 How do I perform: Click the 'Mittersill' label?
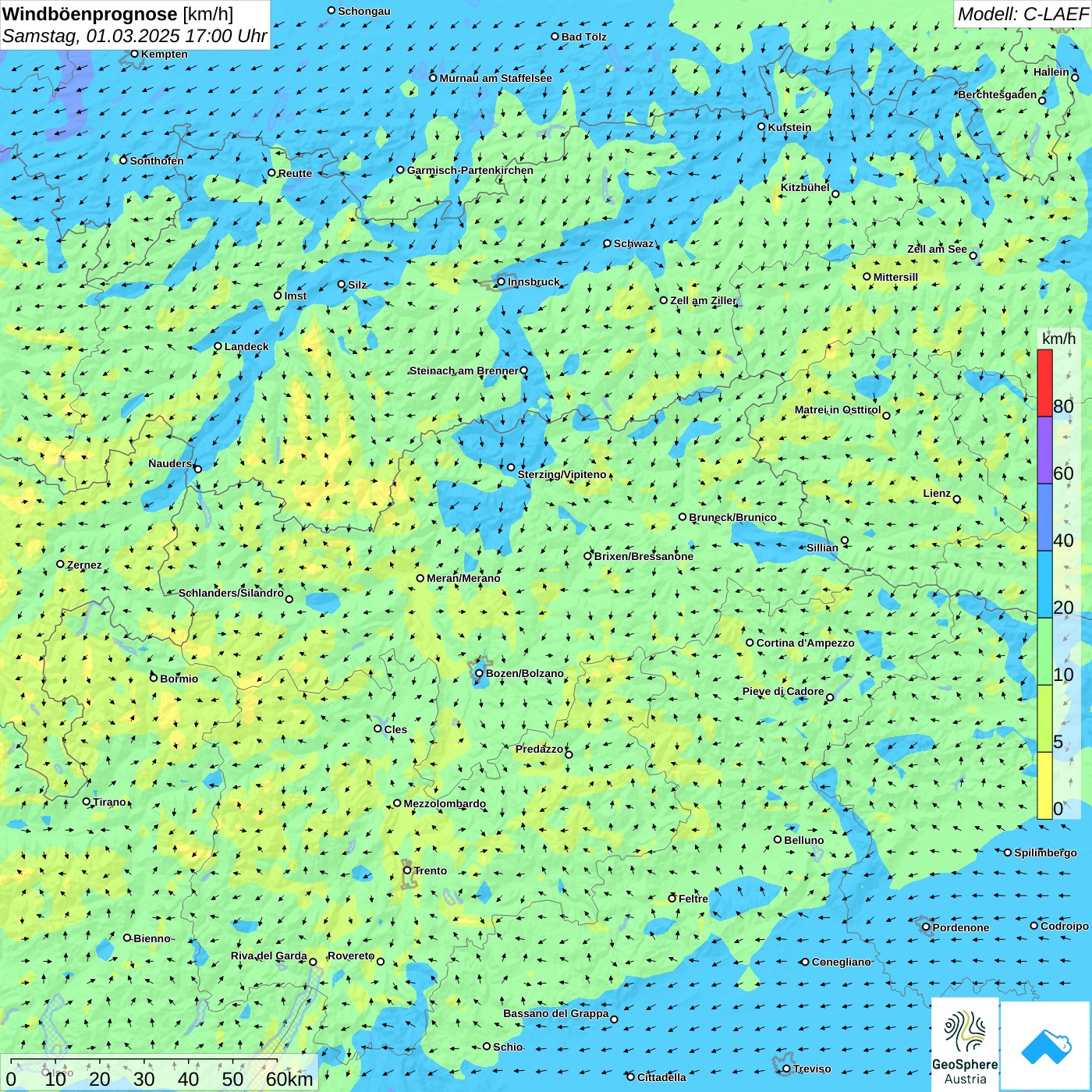point(895,277)
